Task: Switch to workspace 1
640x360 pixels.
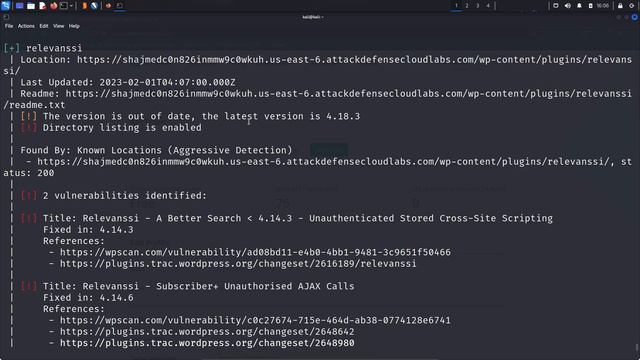Action: point(456,6)
